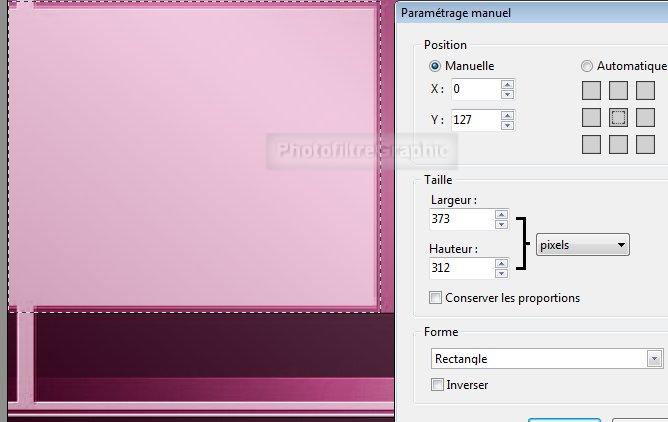Tick the Inverser checkbox

tap(435, 385)
